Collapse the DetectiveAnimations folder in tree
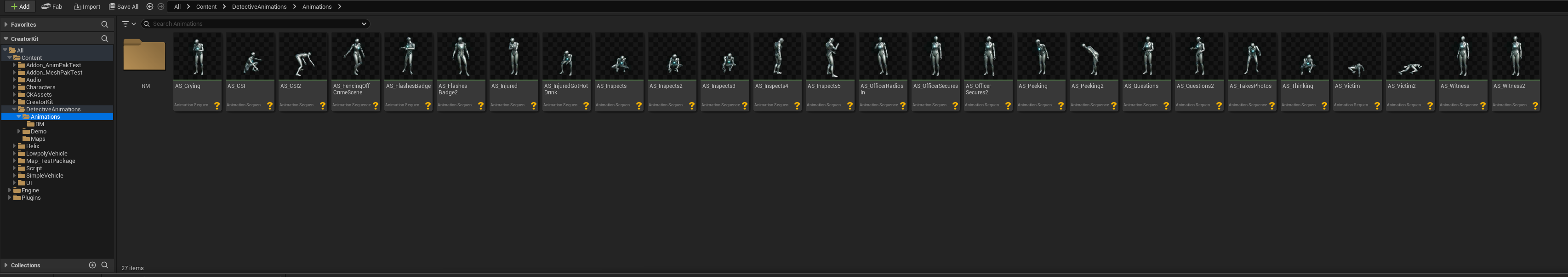This screenshot has width=1568, height=277. pos(14,109)
